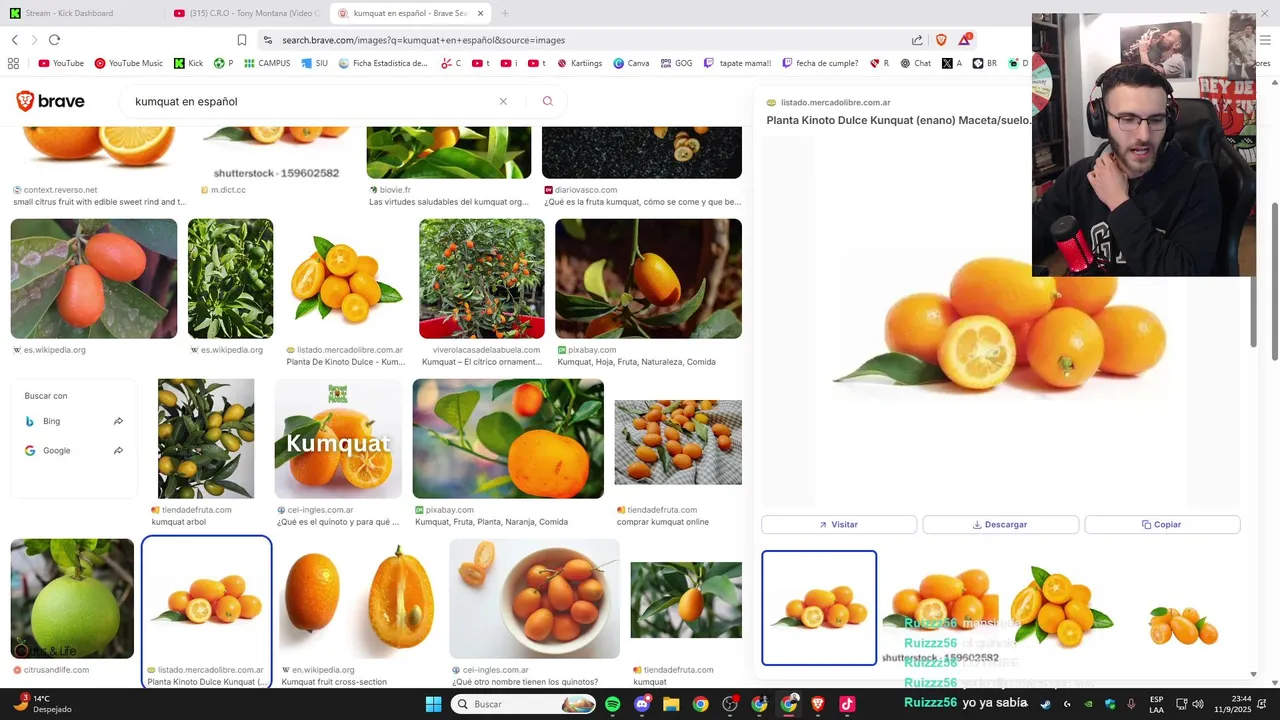Select the fourth related thumbnail with small kumquats
The image size is (1280, 720).
pos(1183,626)
